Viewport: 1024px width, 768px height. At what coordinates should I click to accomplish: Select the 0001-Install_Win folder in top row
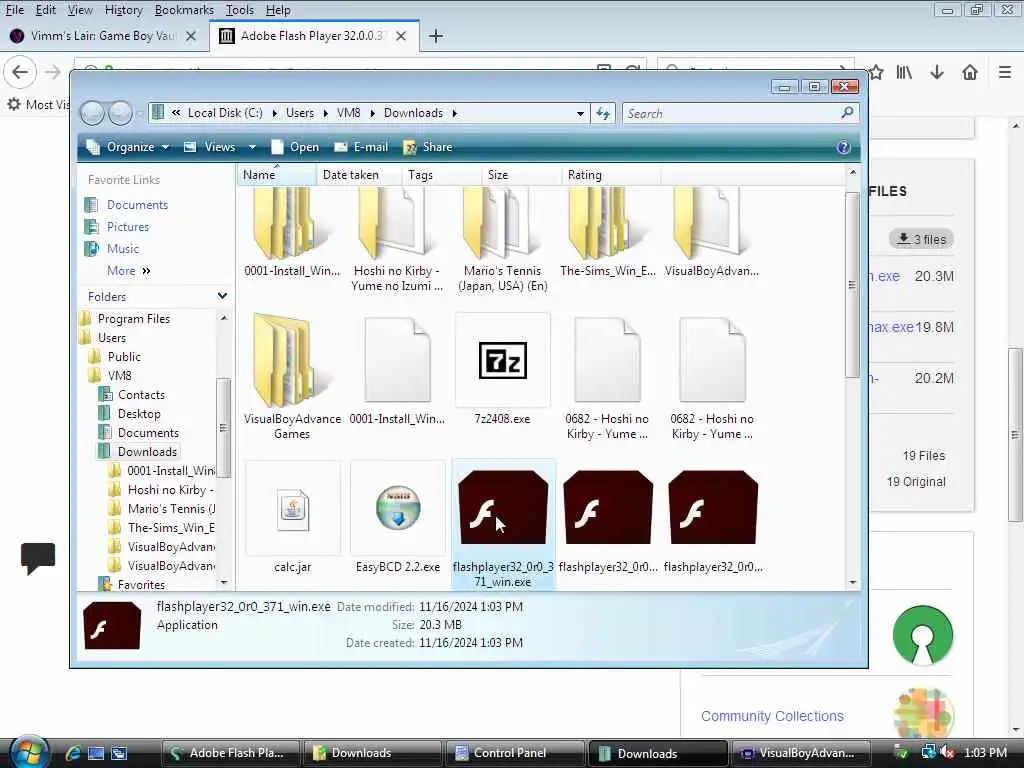(292, 223)
